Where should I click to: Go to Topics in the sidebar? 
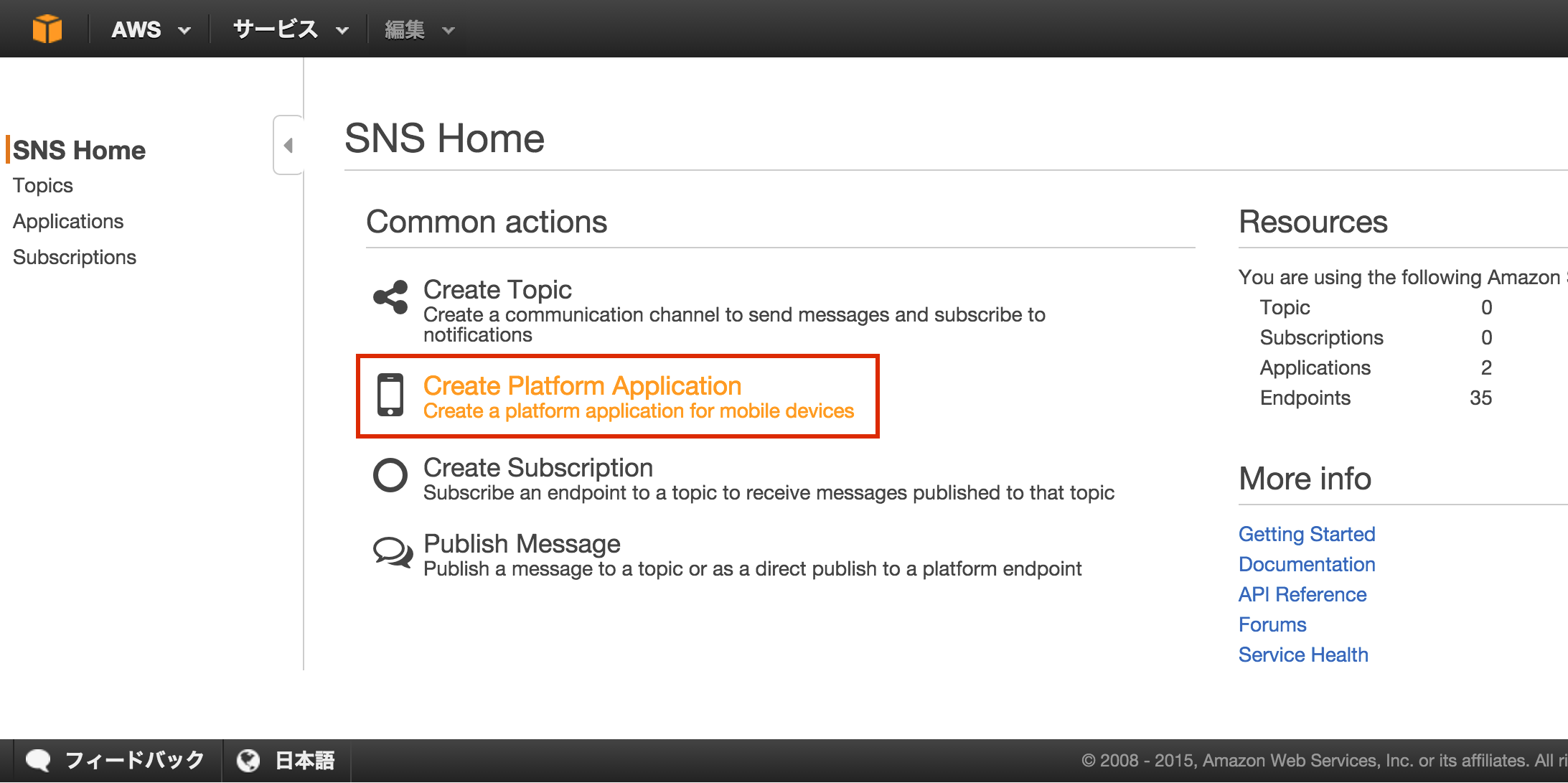pyautogui.click(x=43, y=185)
